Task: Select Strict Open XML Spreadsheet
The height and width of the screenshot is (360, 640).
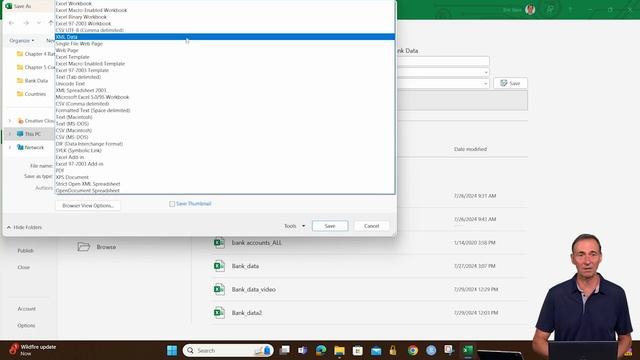Action: pyautogui.click(x=88, y=184)
